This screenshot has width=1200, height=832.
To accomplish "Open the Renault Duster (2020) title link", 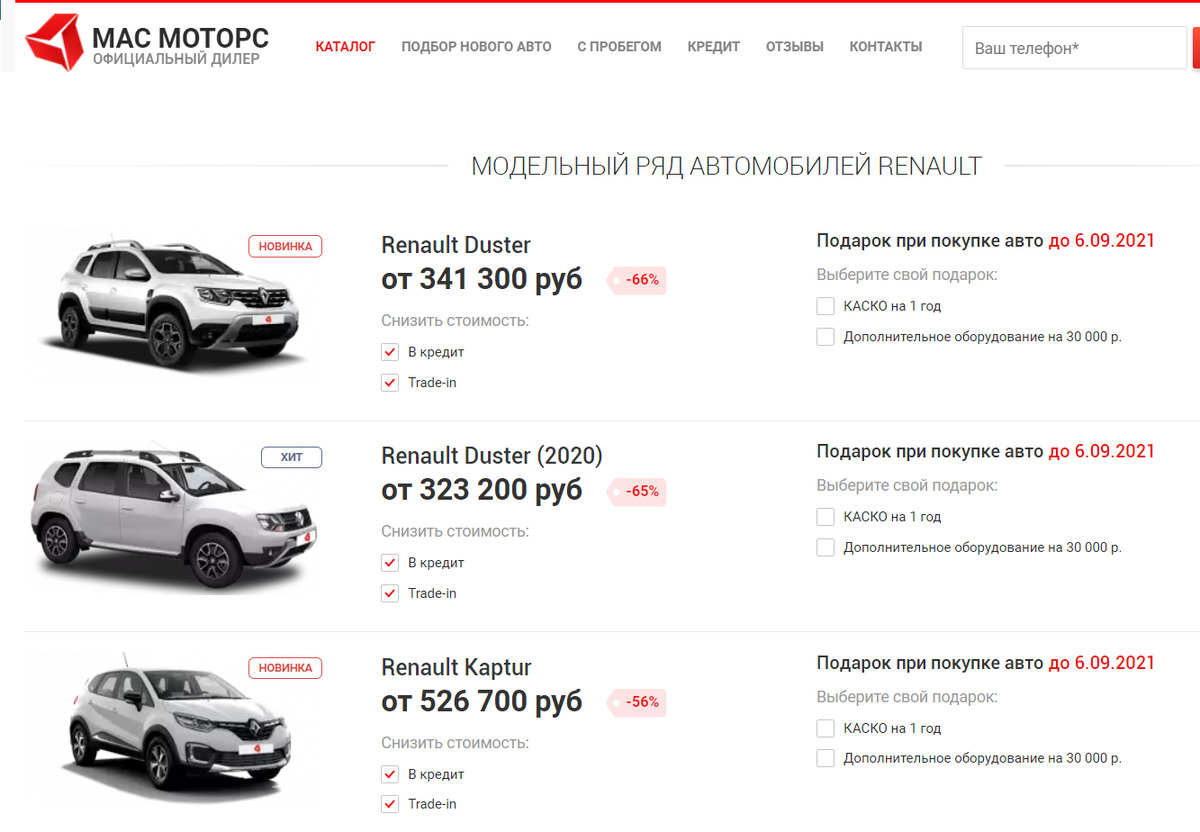I will point(492,456).
